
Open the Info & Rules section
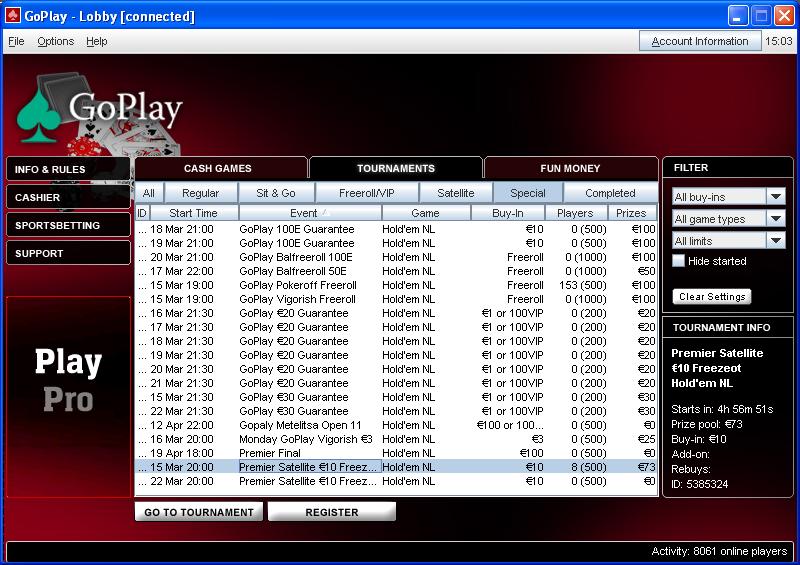point(68,169)
